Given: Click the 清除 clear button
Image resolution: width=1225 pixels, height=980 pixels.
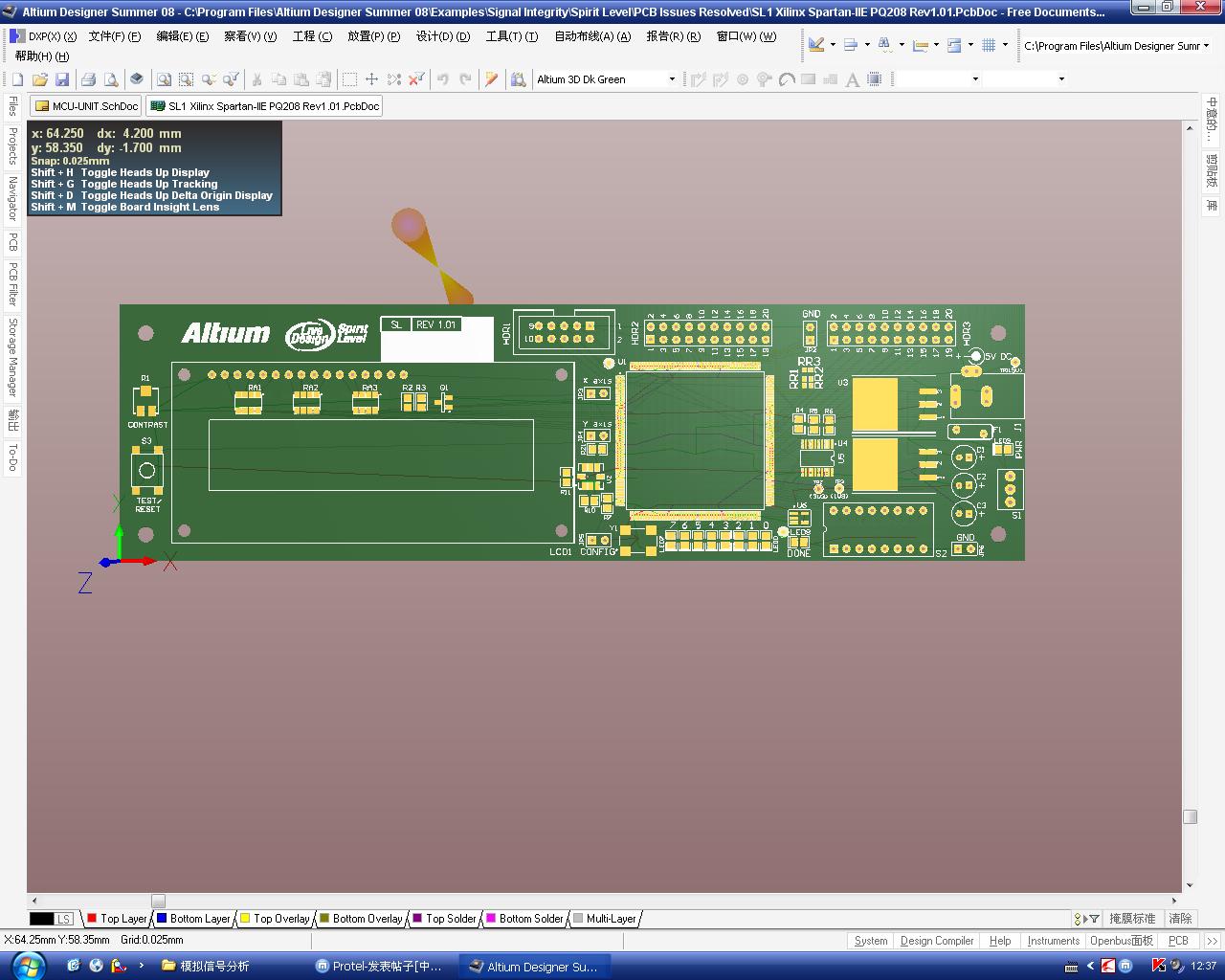Looking at the screenshot, I should (x=1180, y=919).
